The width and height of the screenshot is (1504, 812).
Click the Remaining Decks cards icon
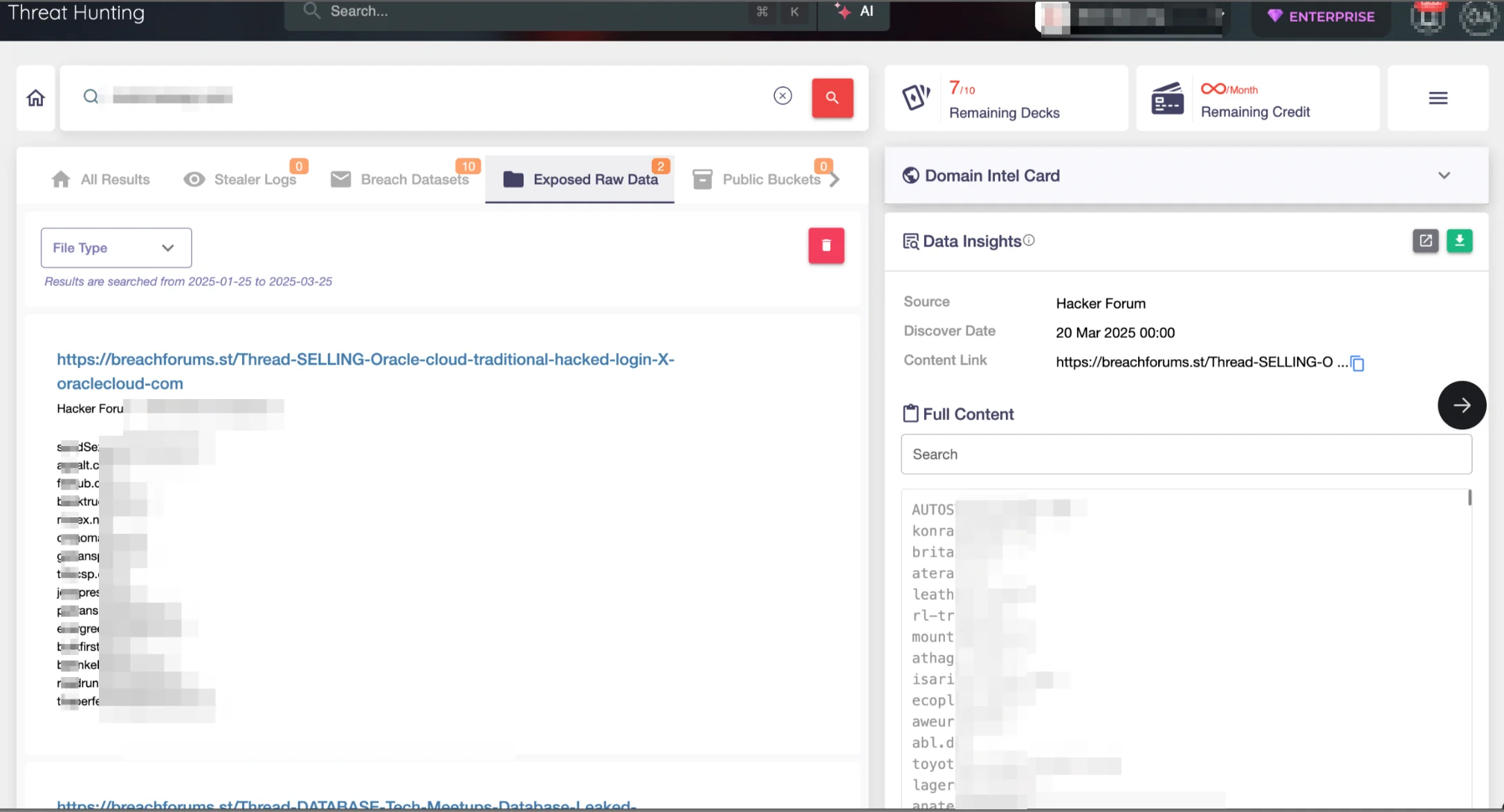pyautogui.click(x=916, y=98)
